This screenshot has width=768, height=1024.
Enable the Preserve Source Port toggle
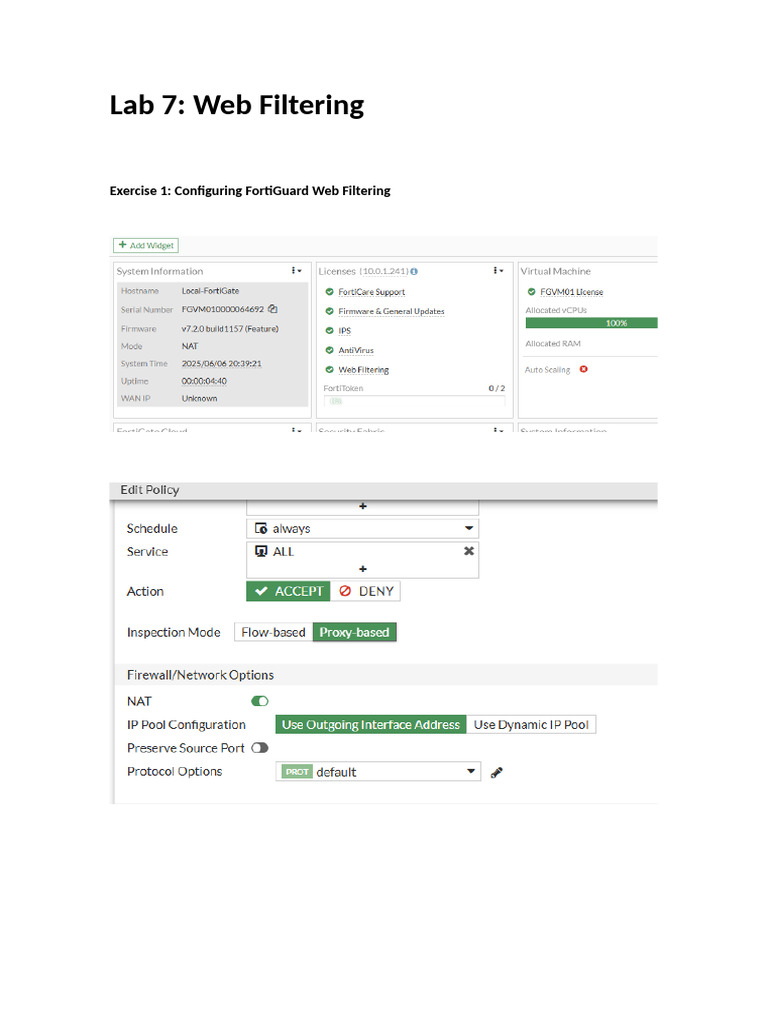(x=260, y=748)
